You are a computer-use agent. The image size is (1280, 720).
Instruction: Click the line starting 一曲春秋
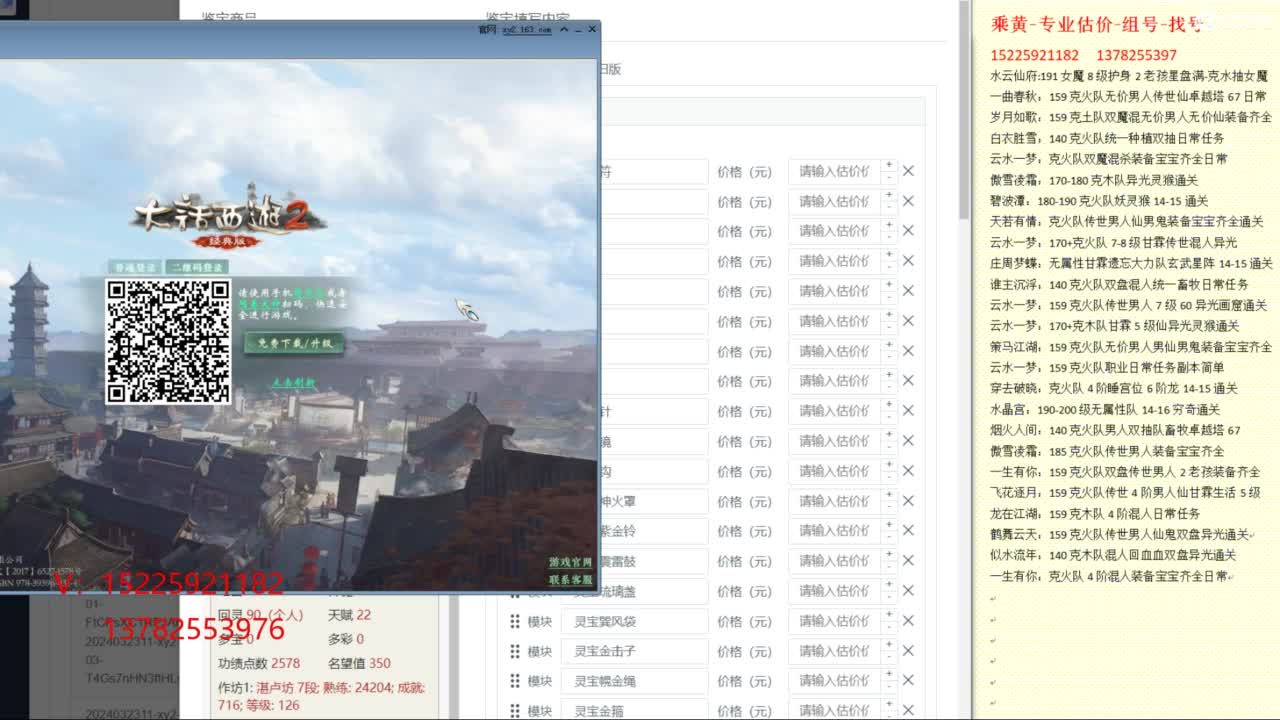coord(1128,97)
